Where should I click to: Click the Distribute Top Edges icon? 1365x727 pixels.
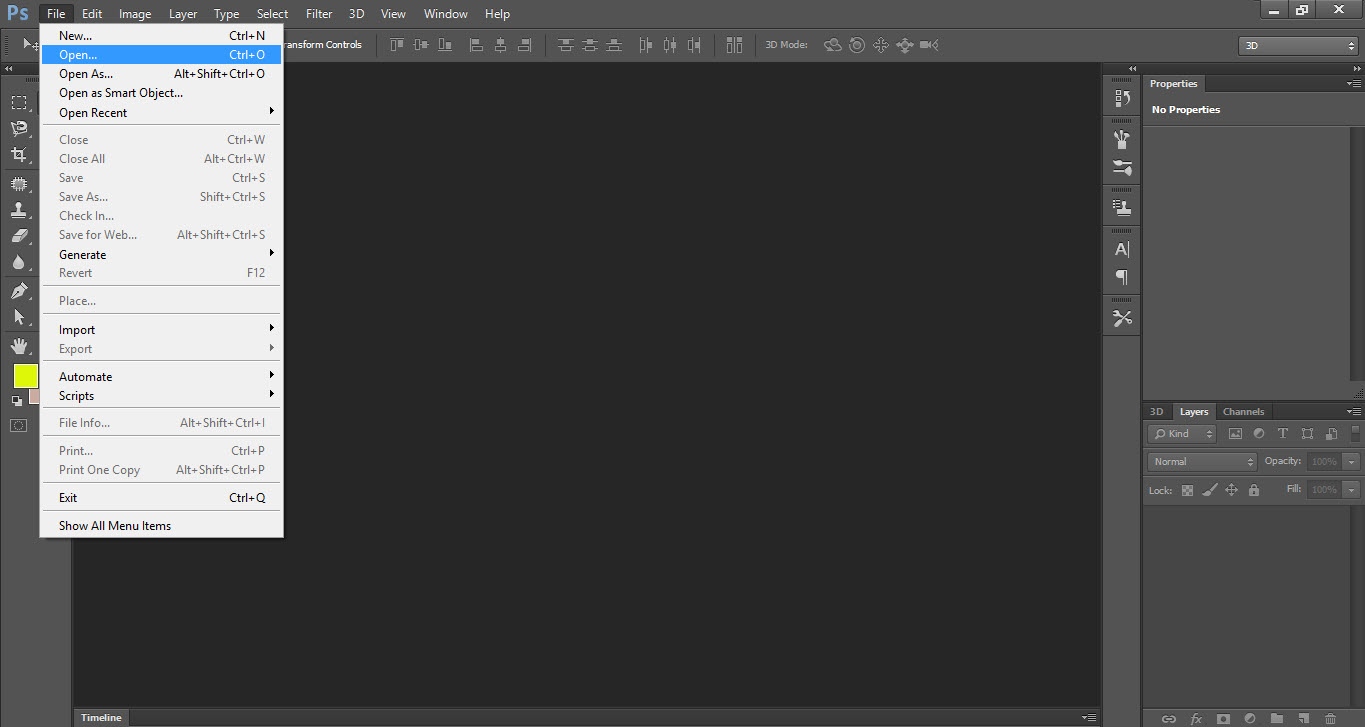[x=566, y=45]
